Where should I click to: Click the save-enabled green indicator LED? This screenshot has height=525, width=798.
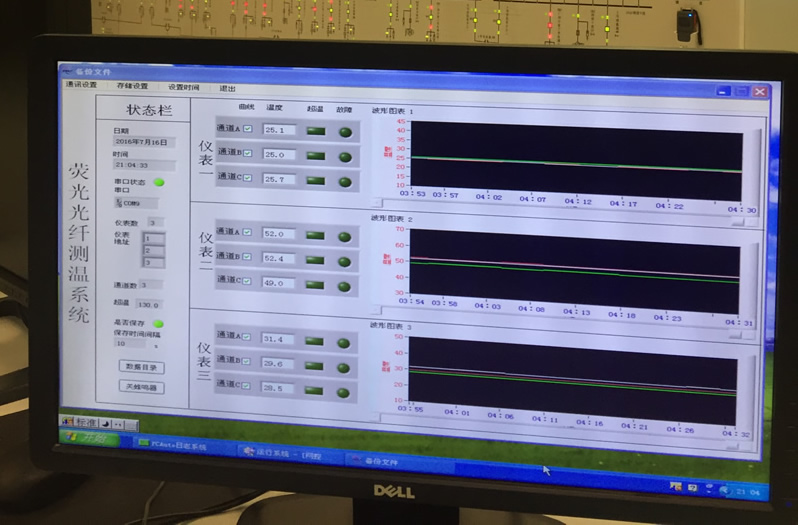pos(158,324)
